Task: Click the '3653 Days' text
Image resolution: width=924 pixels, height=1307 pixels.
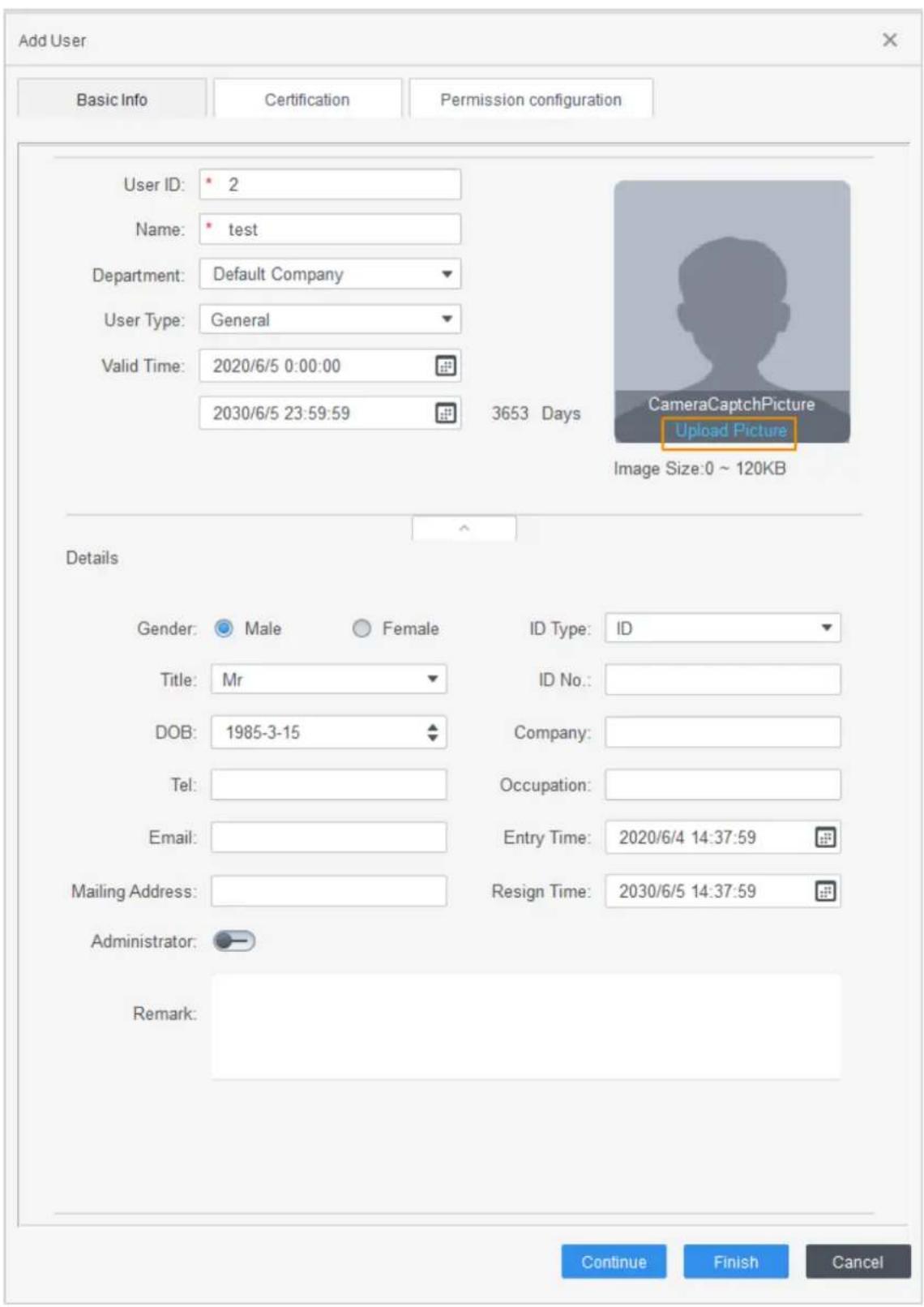Action: click(x=536, y=414)
